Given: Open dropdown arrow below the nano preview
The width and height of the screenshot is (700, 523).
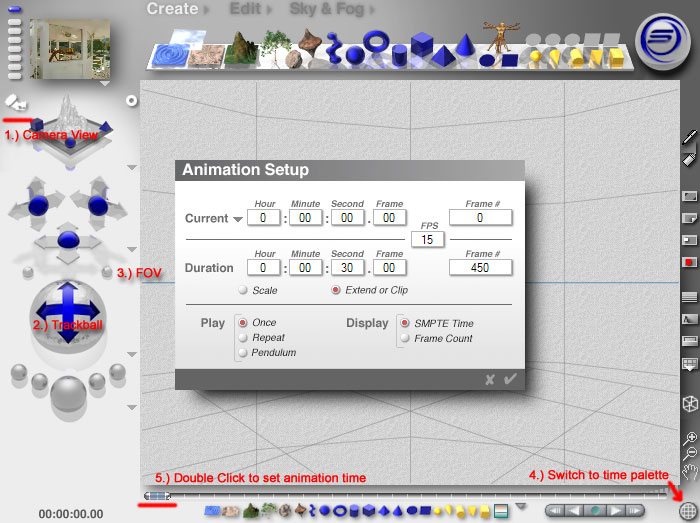Looking at the screenshot, I should (x=106, y=84).
